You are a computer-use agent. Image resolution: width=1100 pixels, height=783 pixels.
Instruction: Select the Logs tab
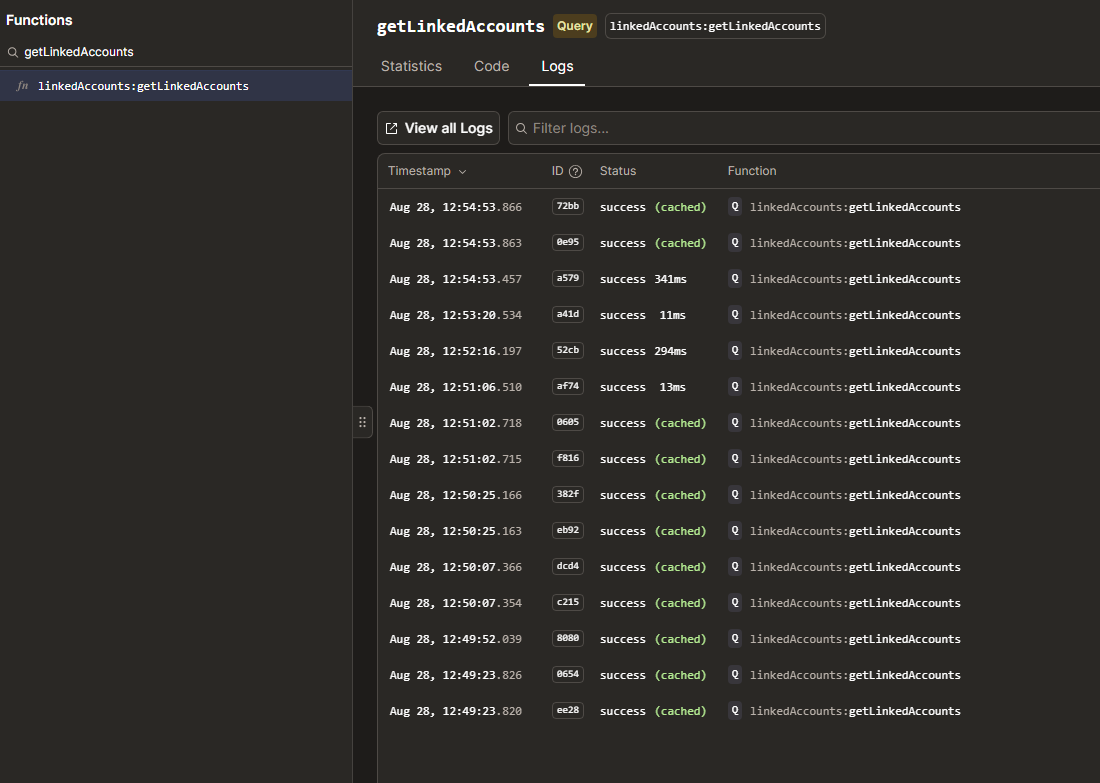point(557,66)
